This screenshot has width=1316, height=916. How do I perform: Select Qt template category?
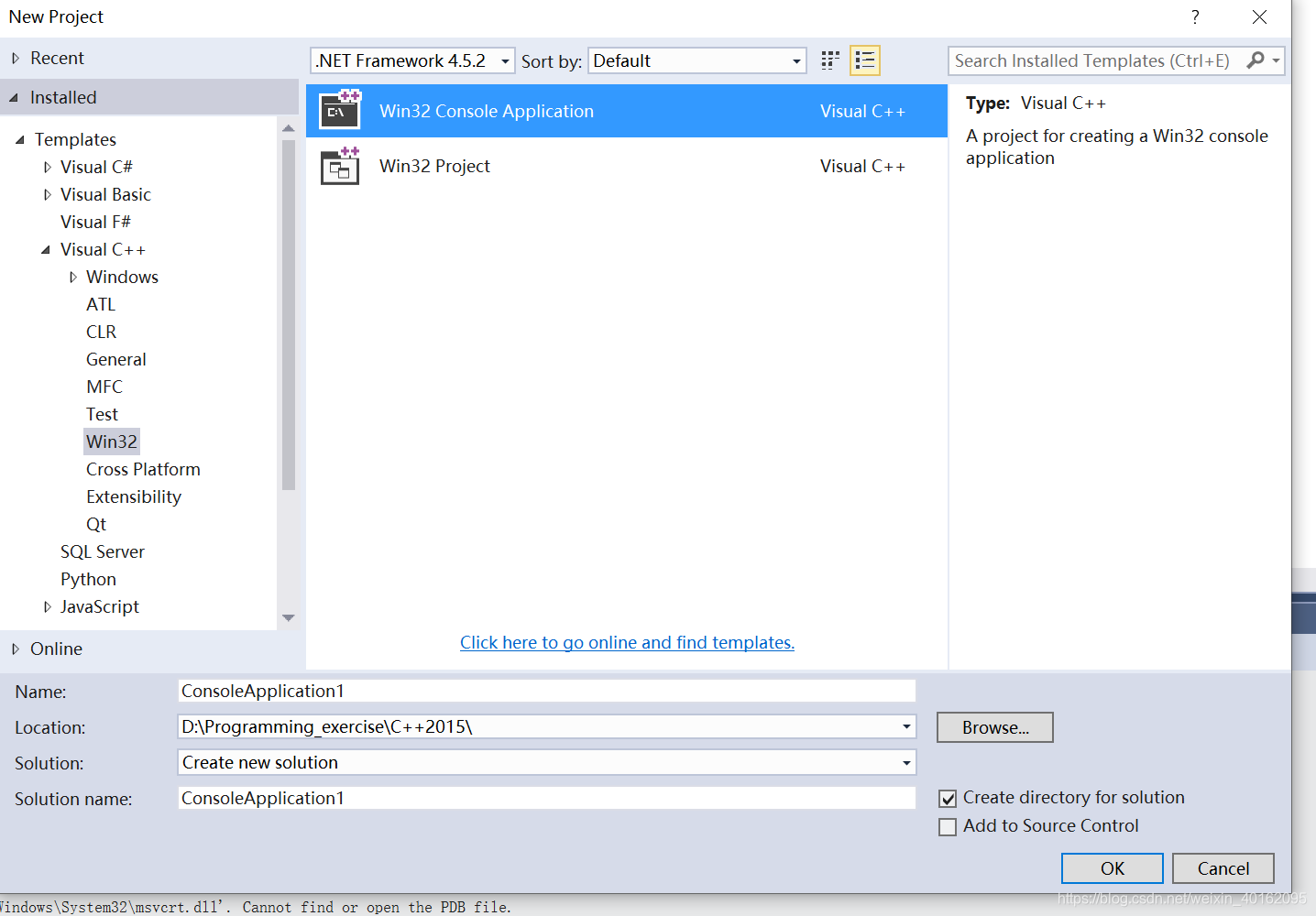click(x=96, y=524)
